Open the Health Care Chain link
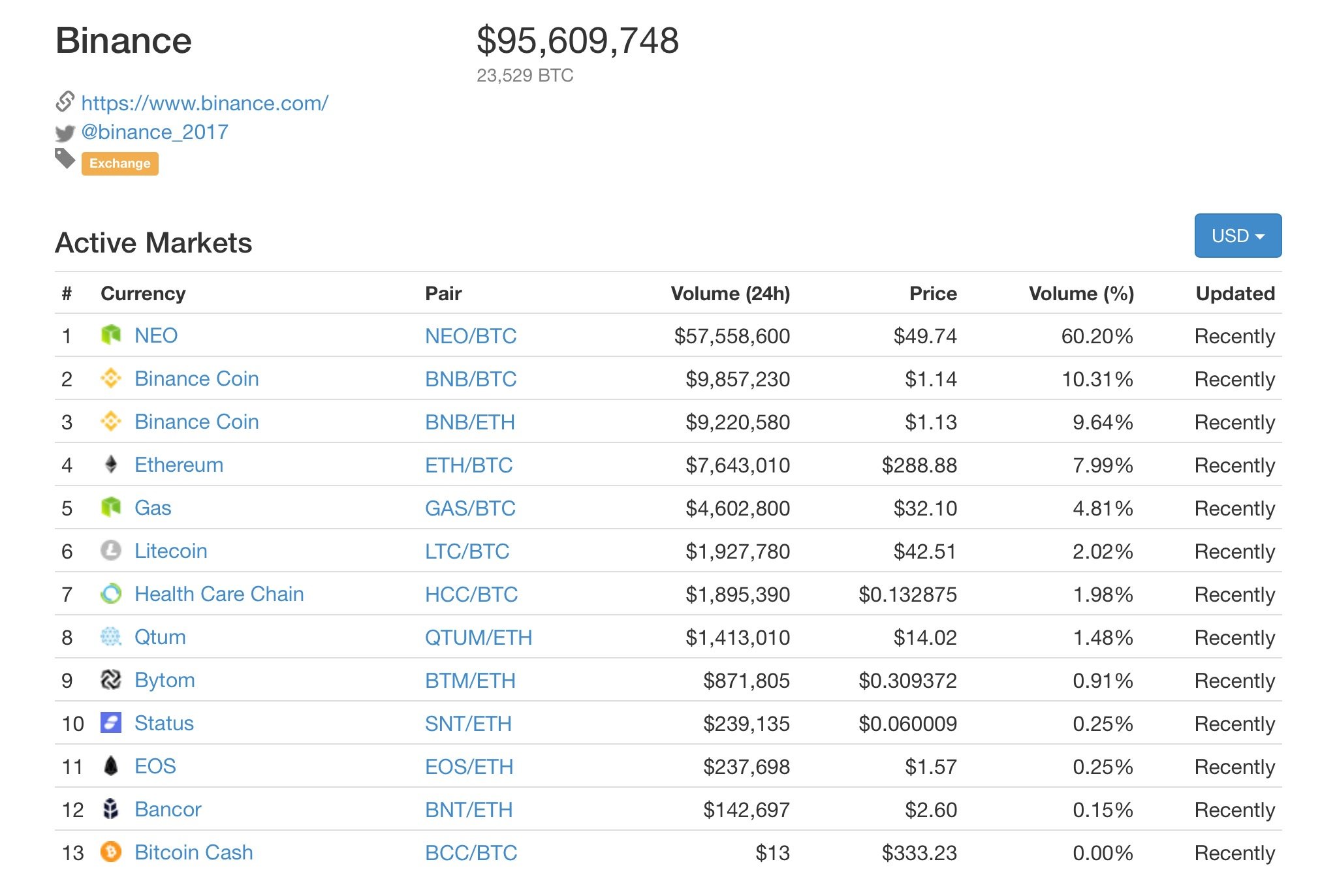The height and width of the screenshot is (896, 1337). click(x=219, y=594)
